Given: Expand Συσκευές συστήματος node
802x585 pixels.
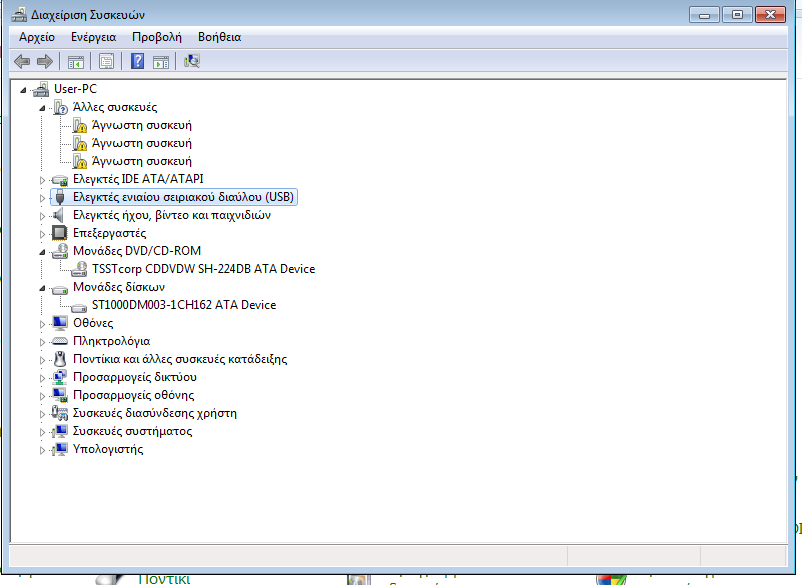Looking at the screenshot, I should (42, 432).
